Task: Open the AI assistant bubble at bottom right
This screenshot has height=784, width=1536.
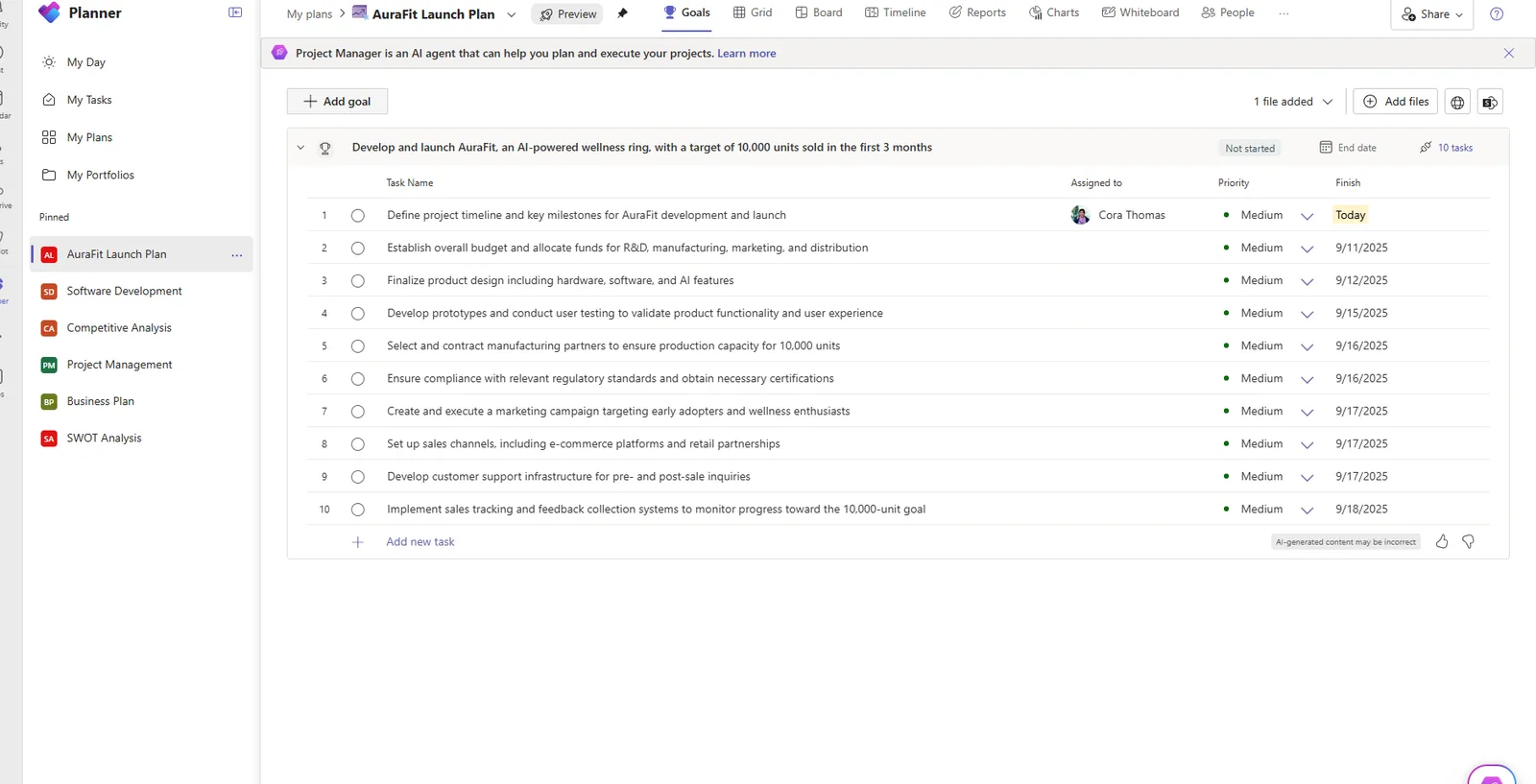Action: click(1491, 774)
